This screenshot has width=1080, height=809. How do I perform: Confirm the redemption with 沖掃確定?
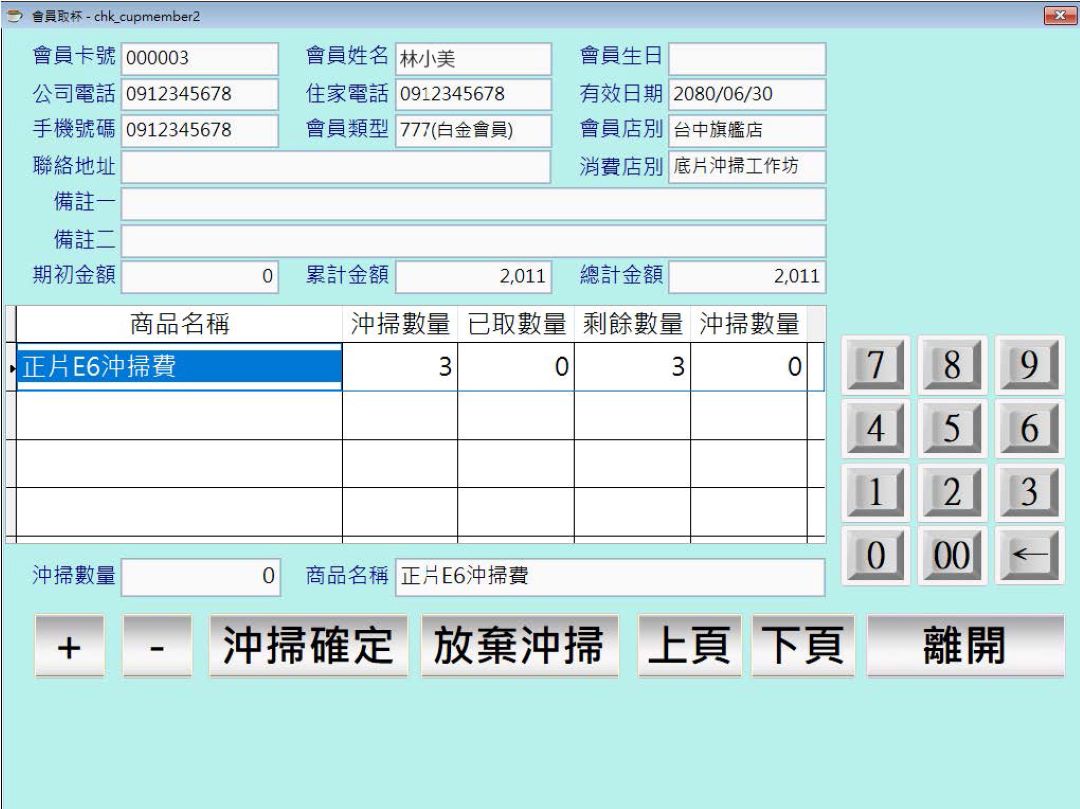[308, 647]
